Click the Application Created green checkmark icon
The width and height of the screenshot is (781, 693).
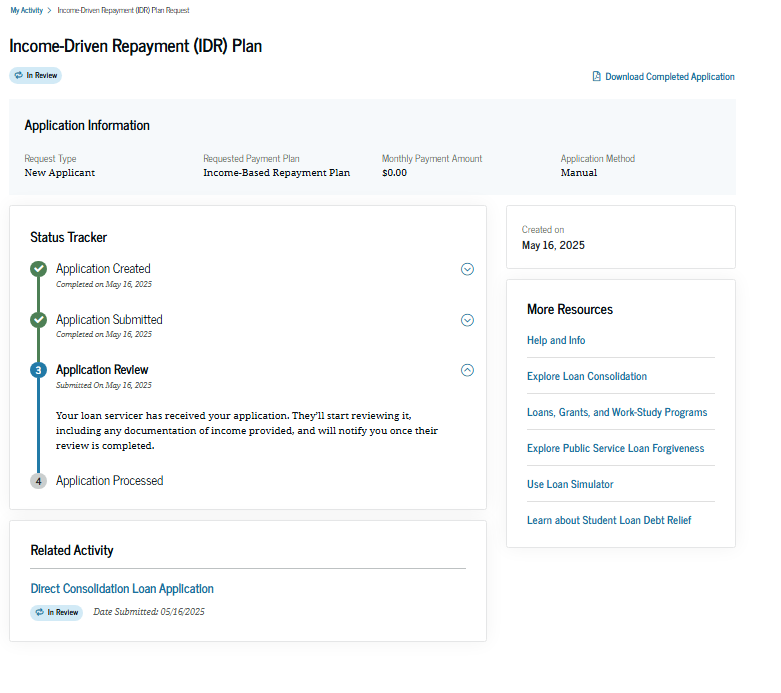(38, 269)
